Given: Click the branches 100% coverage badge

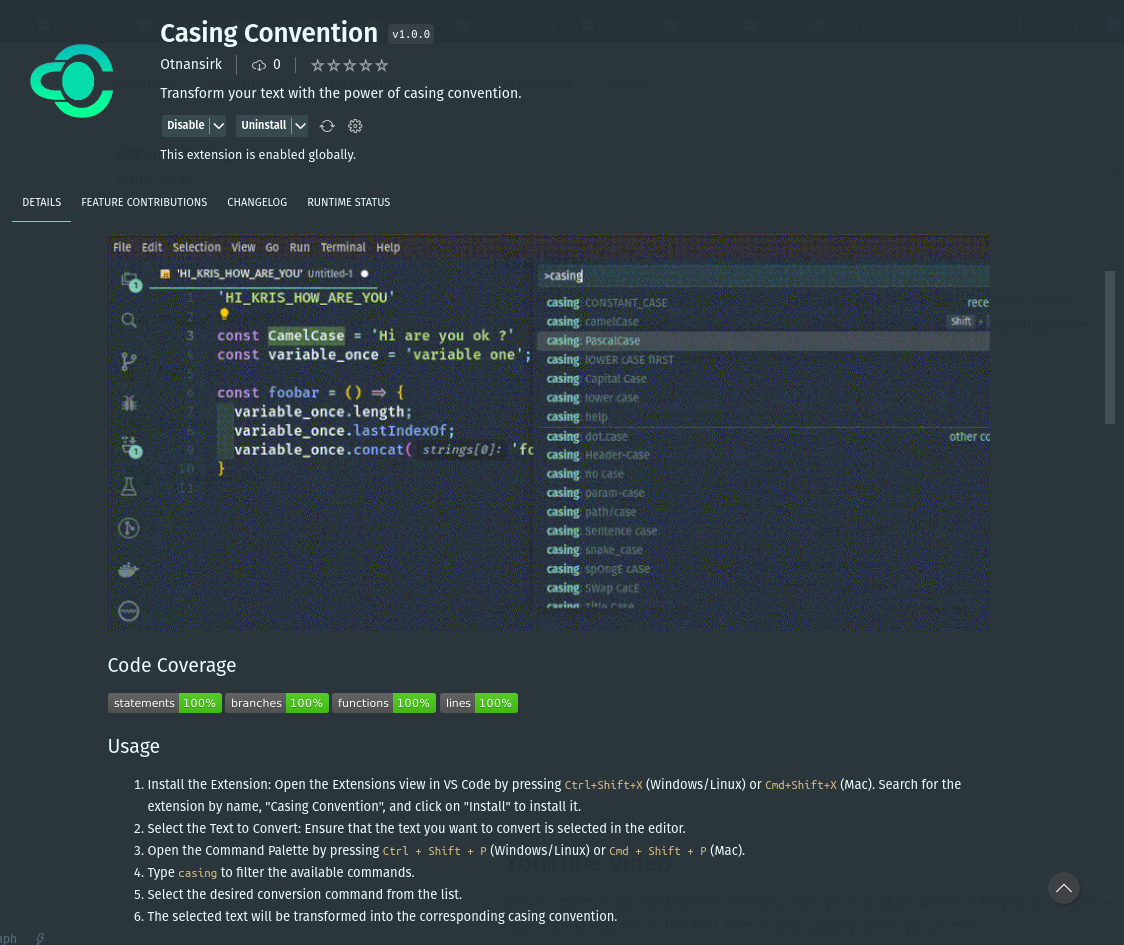Looking at the screenshot, I should pos(277,703).
